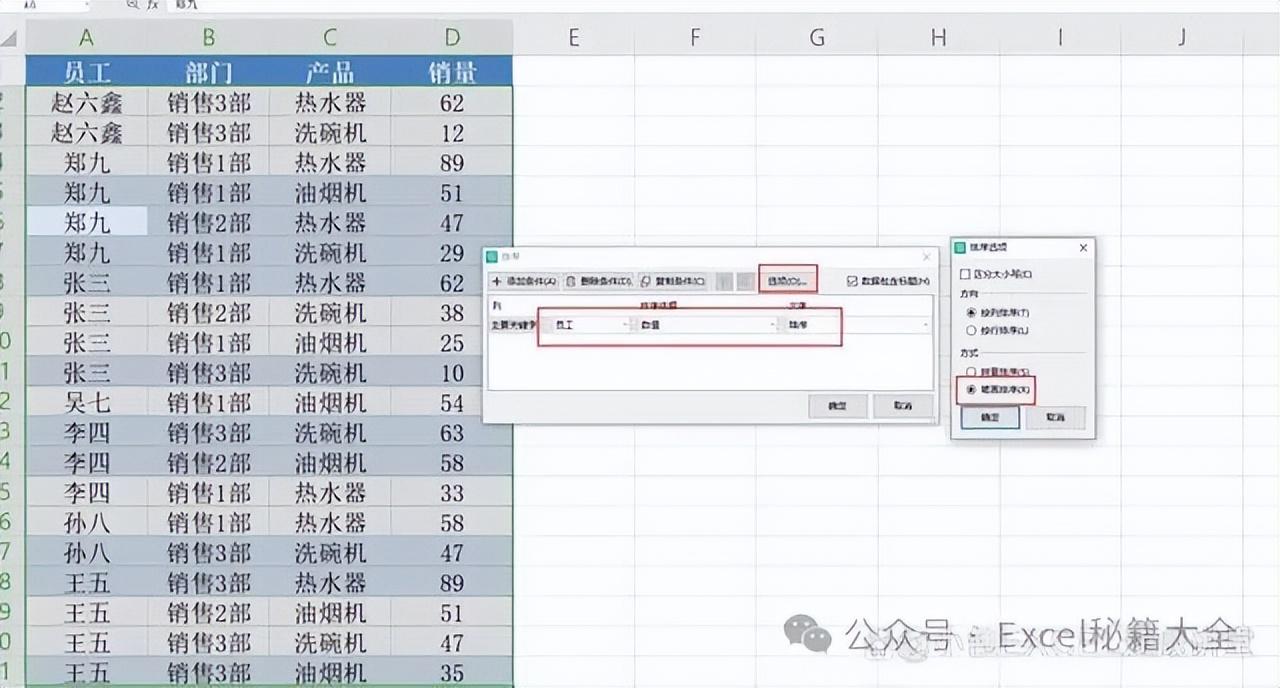Select column D header
This screenshot has width=1280, height=688.
(452, 38)
